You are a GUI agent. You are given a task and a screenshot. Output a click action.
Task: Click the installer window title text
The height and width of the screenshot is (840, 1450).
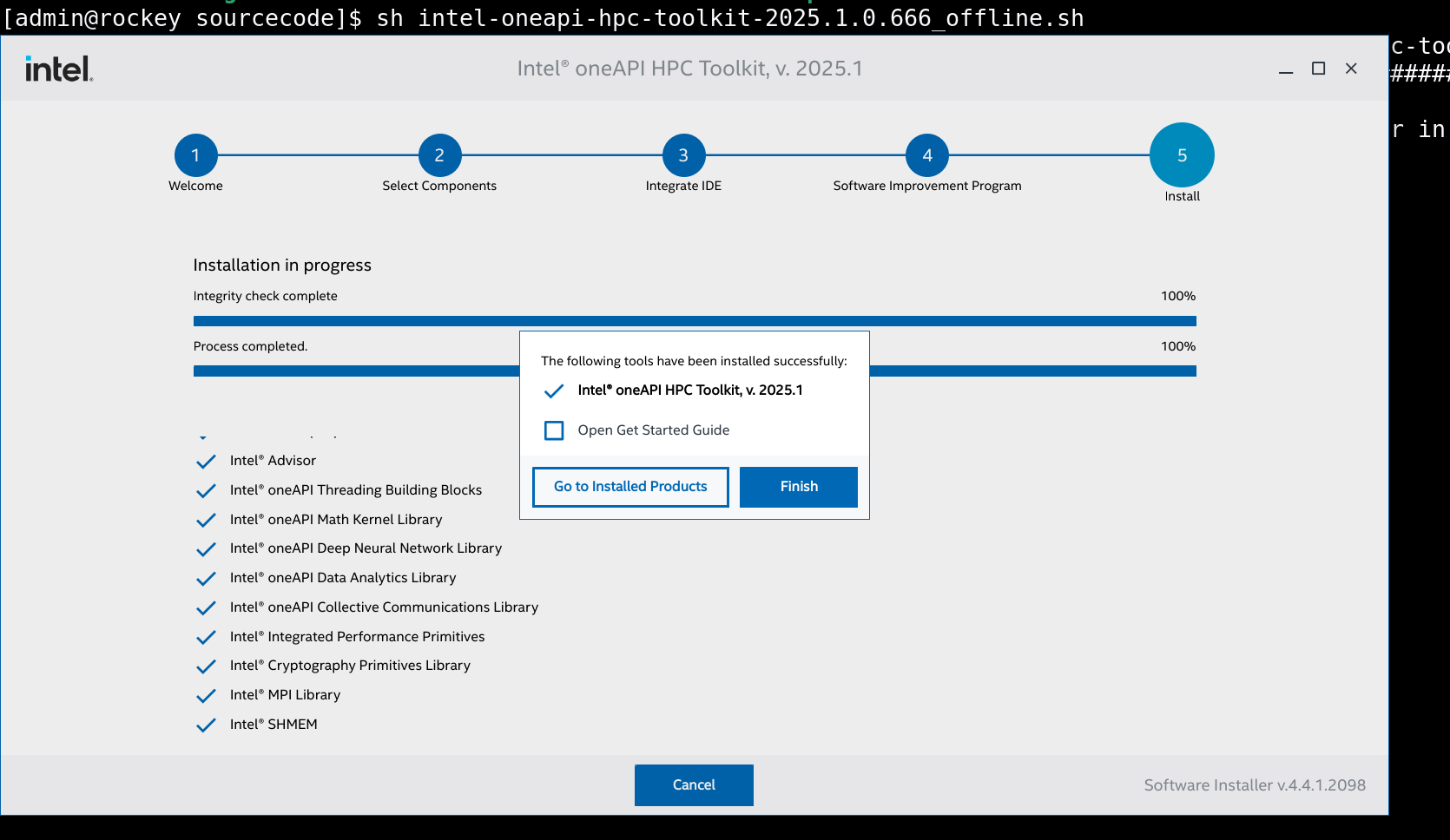[689, 69]
